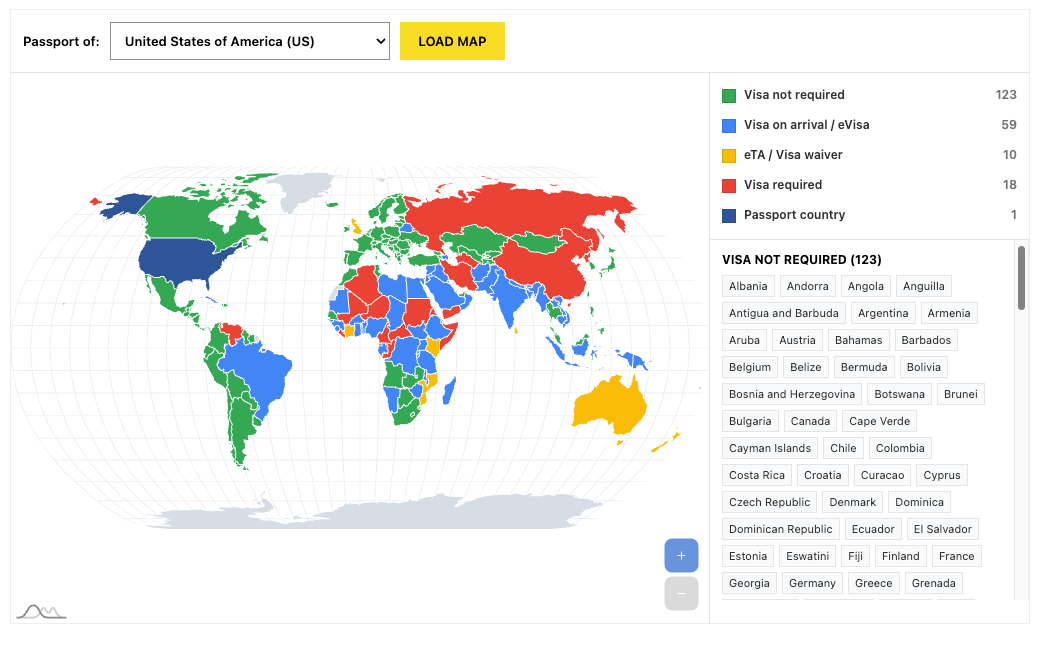Click the Germany country tag

click(x=812, y=583)
